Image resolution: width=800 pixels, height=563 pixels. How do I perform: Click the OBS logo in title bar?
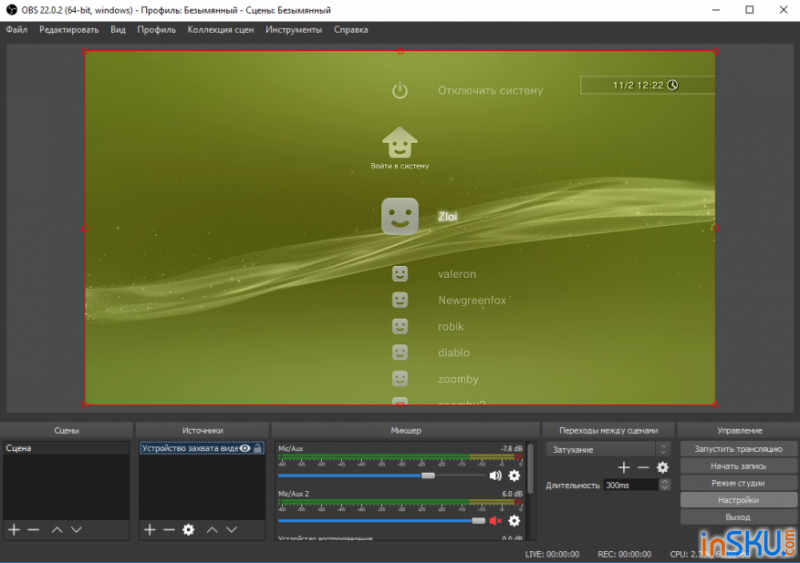coord(11,10)
